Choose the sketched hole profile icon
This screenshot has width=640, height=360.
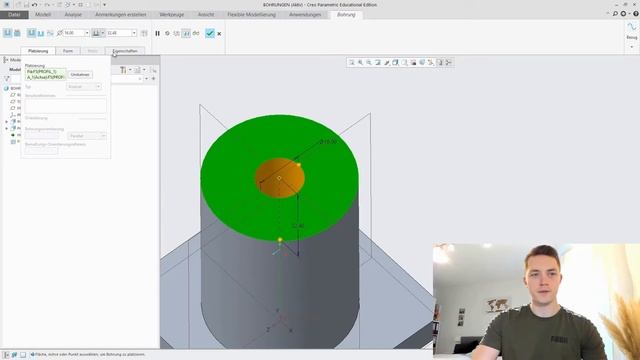point(50,33)
